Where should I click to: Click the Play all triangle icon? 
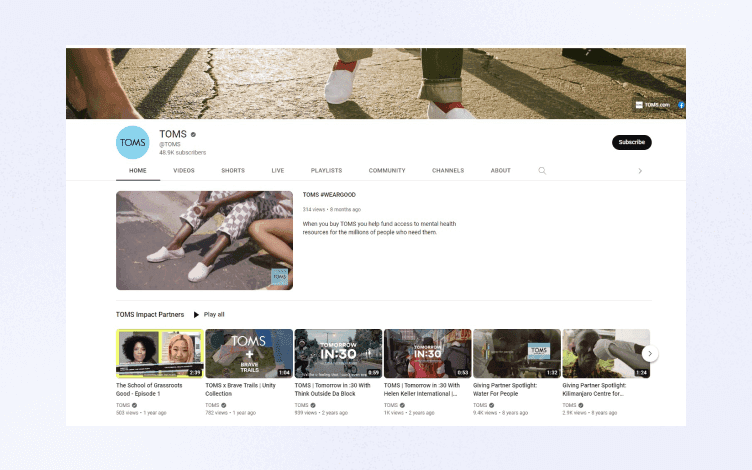coord(196,315)
